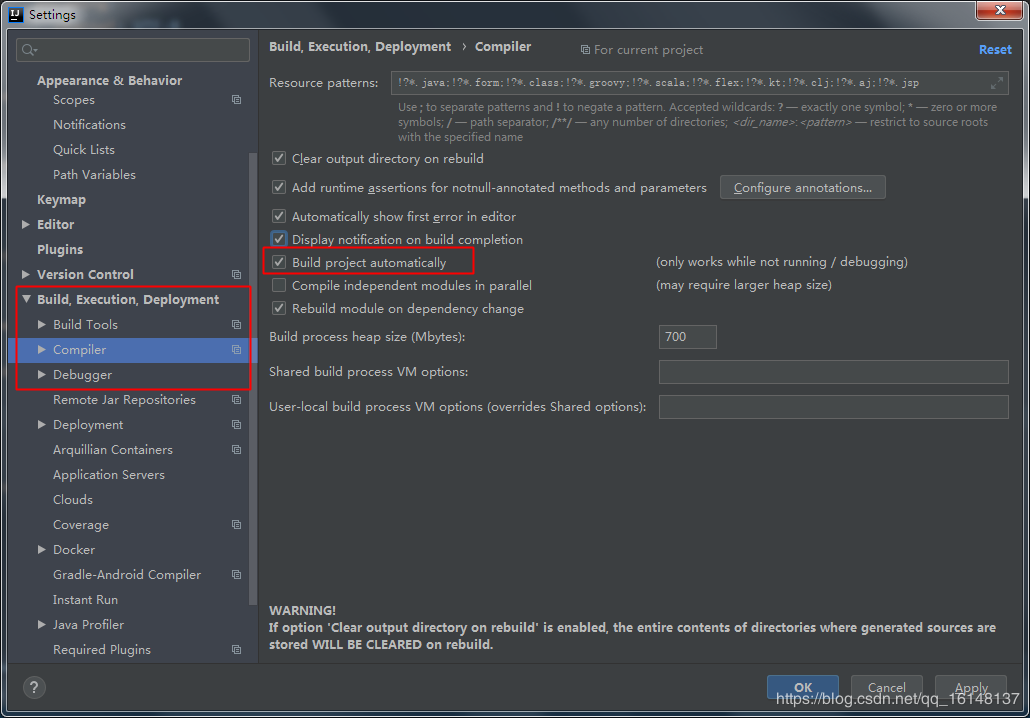1030x718 pixels.
Task: Uncheck Clear output directory on rebuild
Action: click(279, 158)
